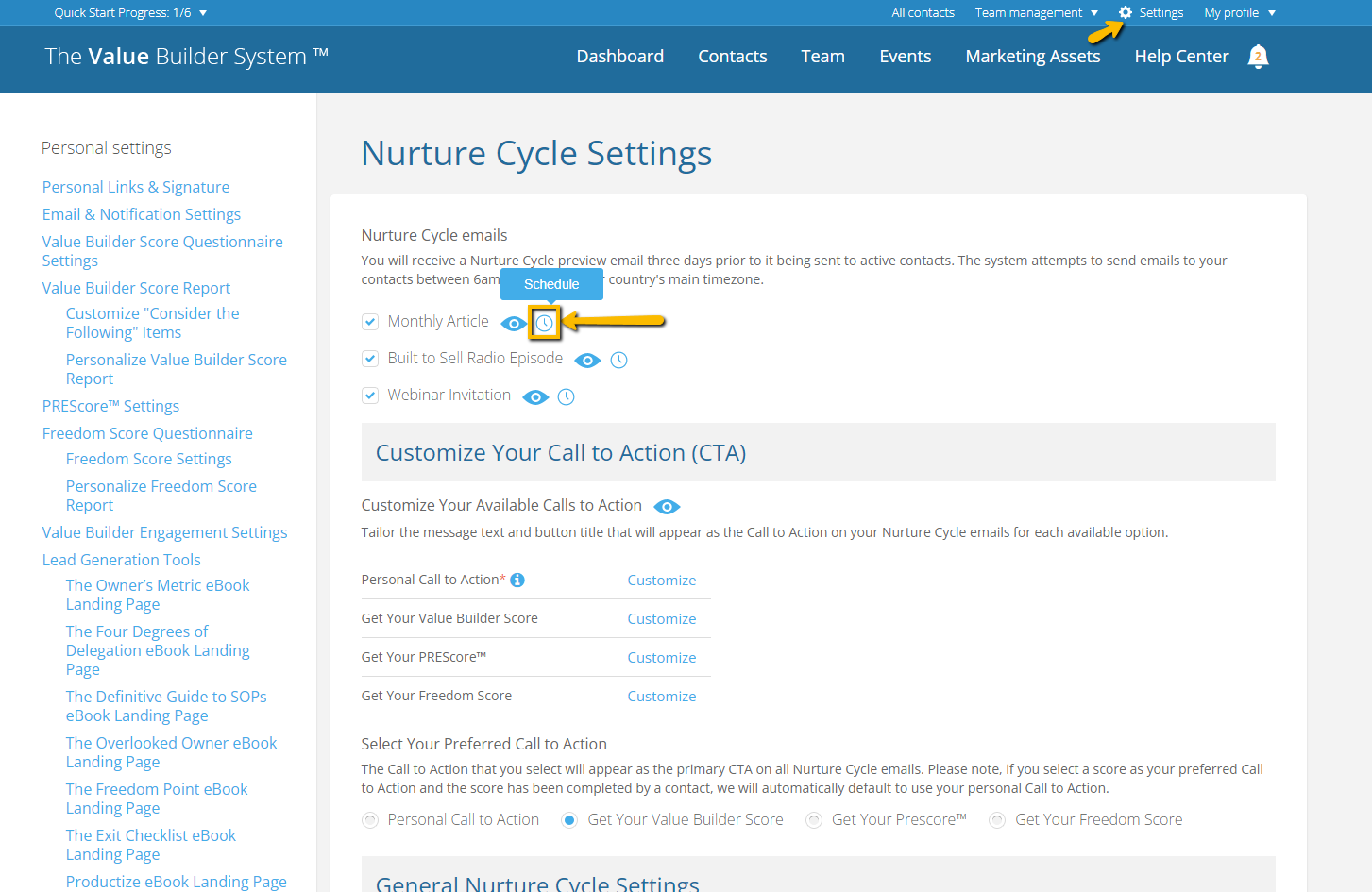Open the Dashboard tab
1372x892 pixels.
coord(619,56)
